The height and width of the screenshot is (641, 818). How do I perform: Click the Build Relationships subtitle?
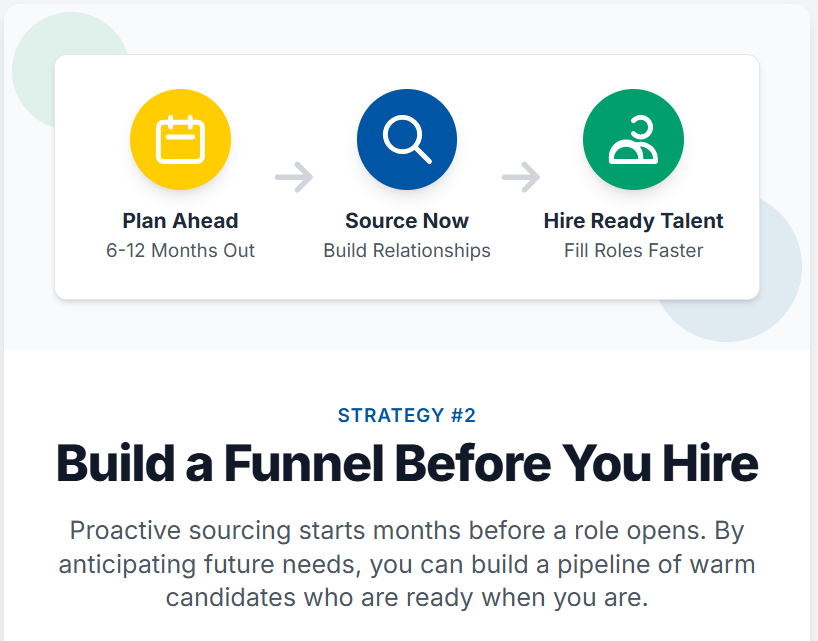click(407, 250)
